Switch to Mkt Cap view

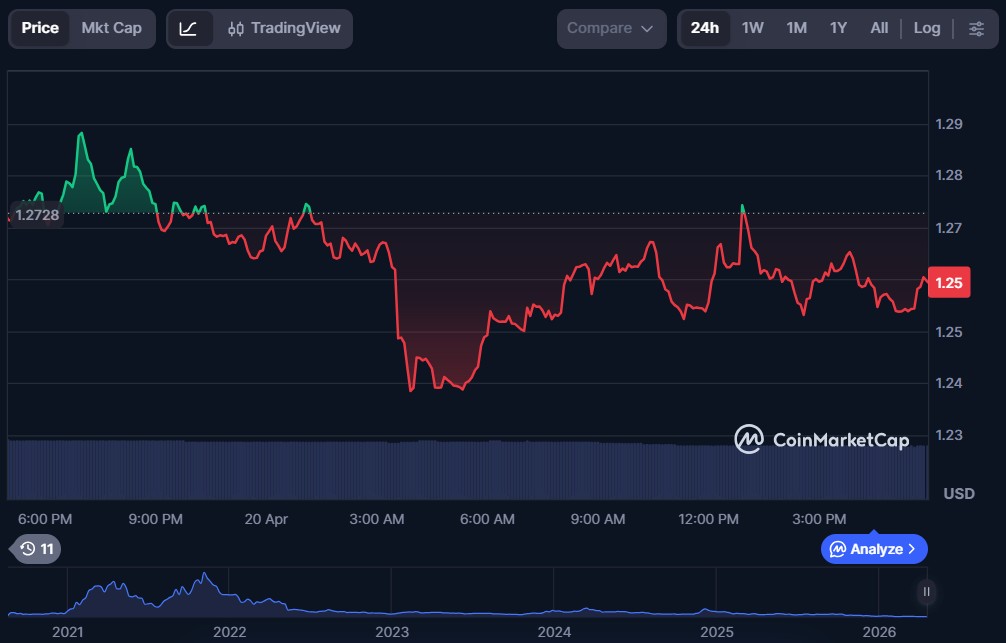tap(111, 28)
